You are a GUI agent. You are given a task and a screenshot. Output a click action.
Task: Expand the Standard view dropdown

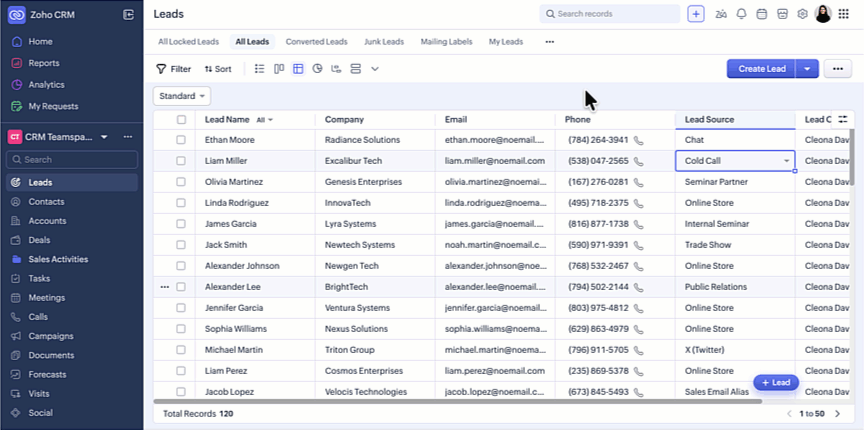click(182, 96)
